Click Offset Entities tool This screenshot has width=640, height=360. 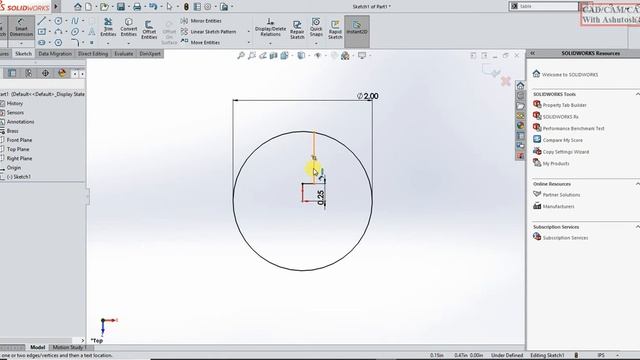coord(149,29)
